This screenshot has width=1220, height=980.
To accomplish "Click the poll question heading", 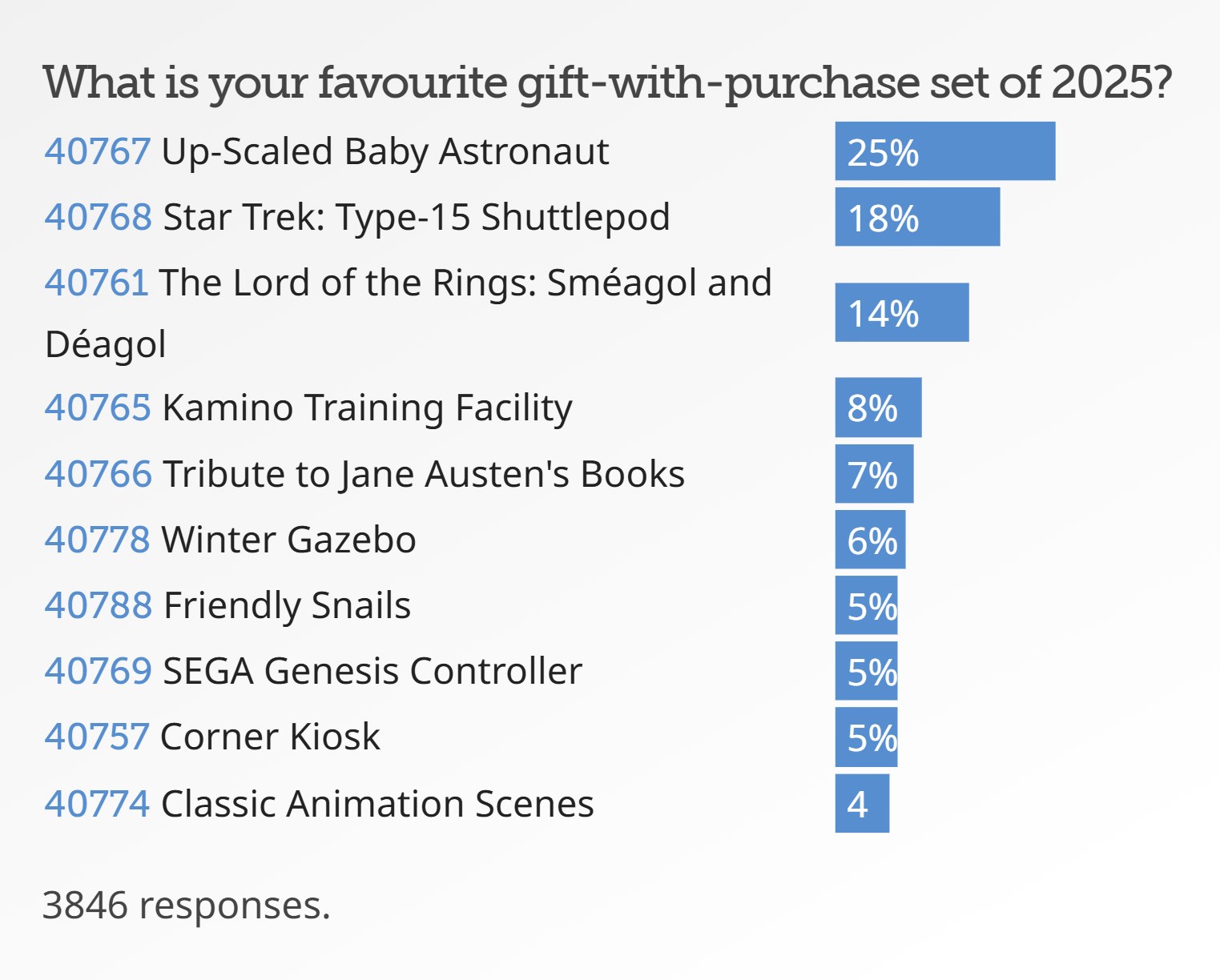I will 607,82.
